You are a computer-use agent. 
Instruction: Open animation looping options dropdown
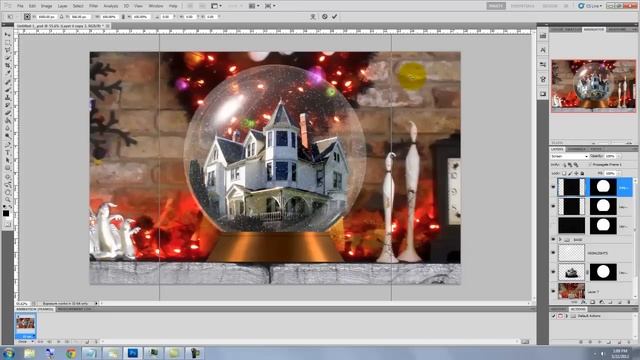(x=25, y=342)
